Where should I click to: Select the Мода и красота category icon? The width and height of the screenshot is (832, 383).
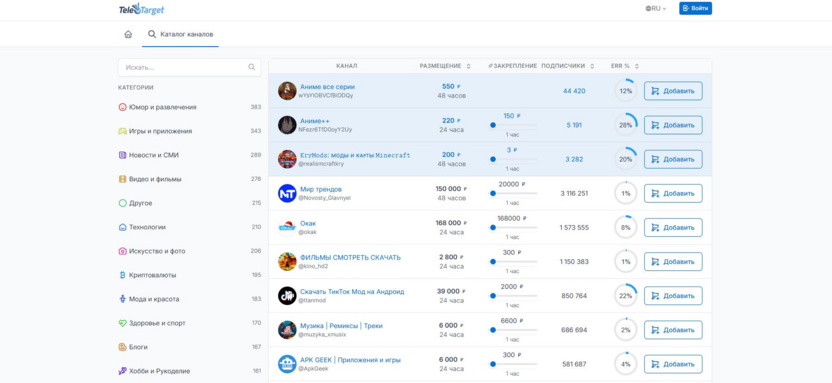click(123, 299)
